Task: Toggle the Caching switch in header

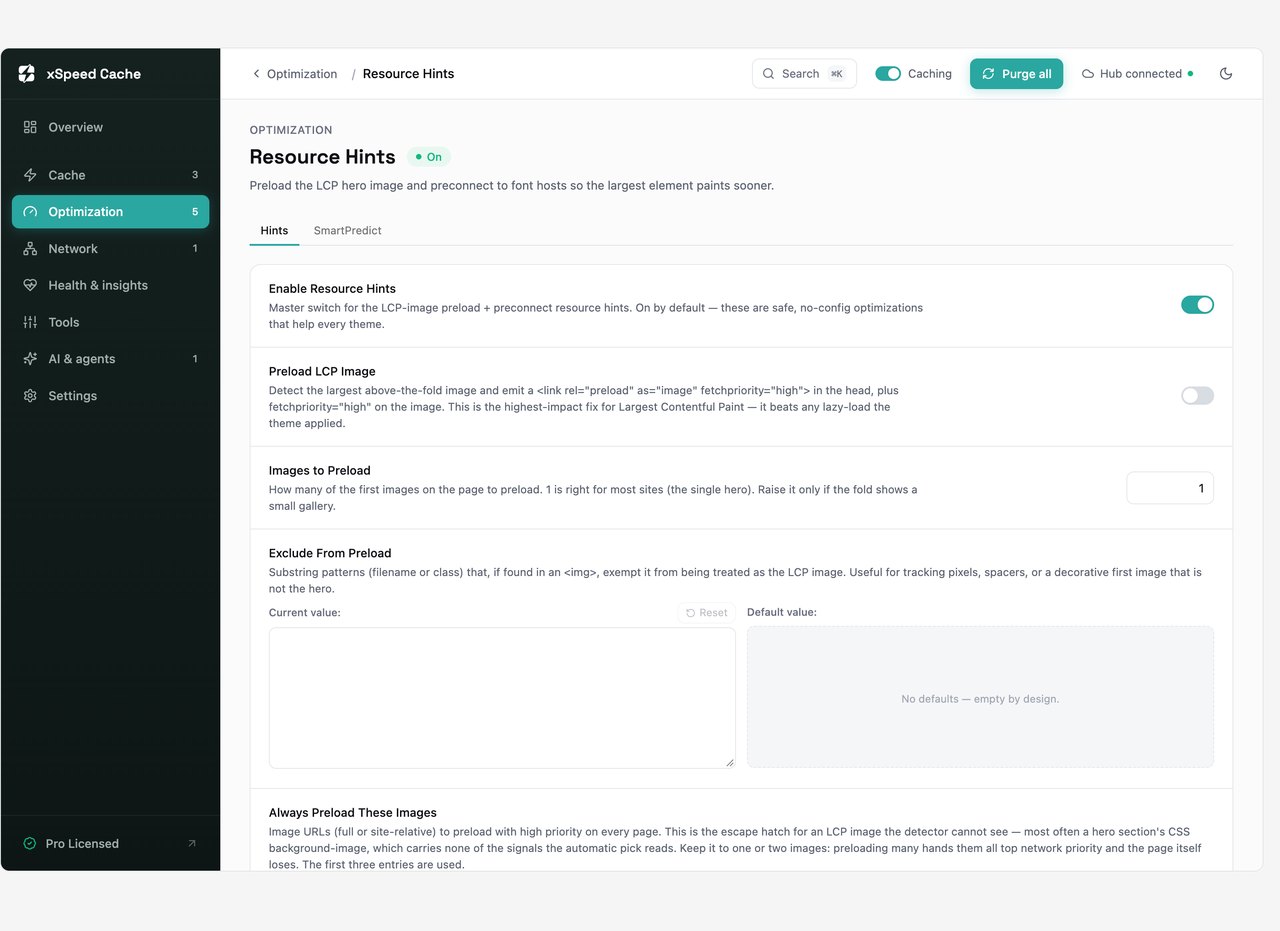Action: point(888,74)
